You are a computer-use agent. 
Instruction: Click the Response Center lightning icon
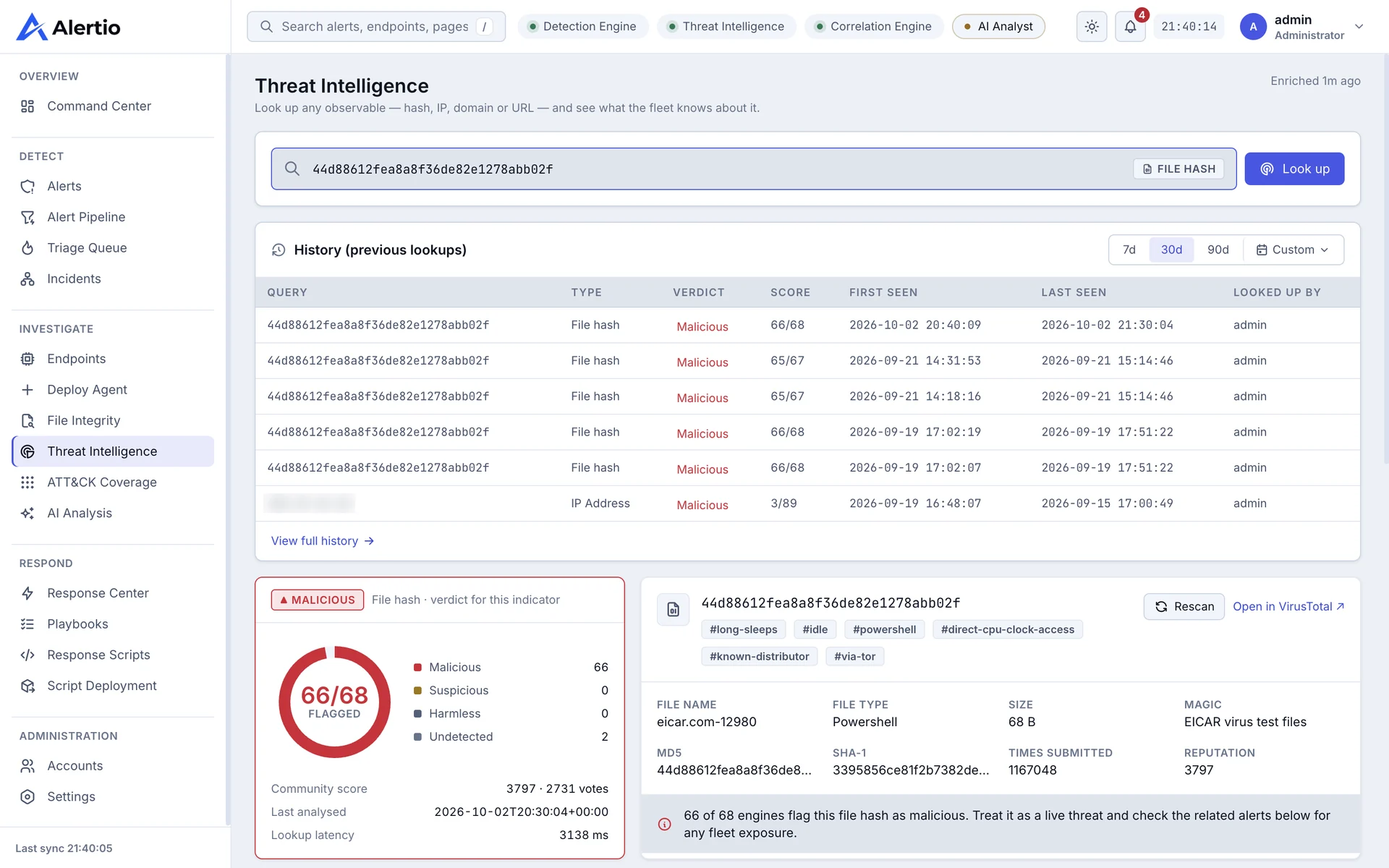pos(27,593)
